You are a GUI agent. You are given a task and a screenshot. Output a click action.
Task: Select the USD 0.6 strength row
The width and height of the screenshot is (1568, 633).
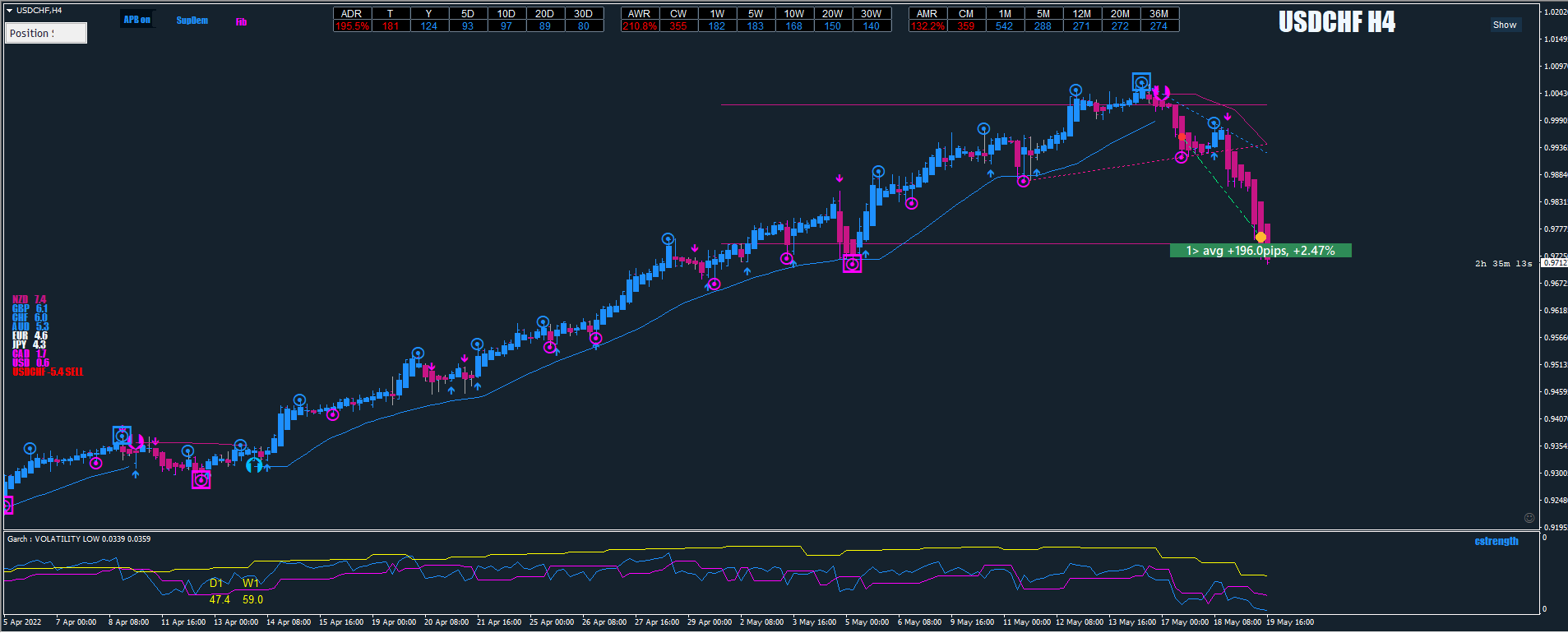(x=31, y=363)
